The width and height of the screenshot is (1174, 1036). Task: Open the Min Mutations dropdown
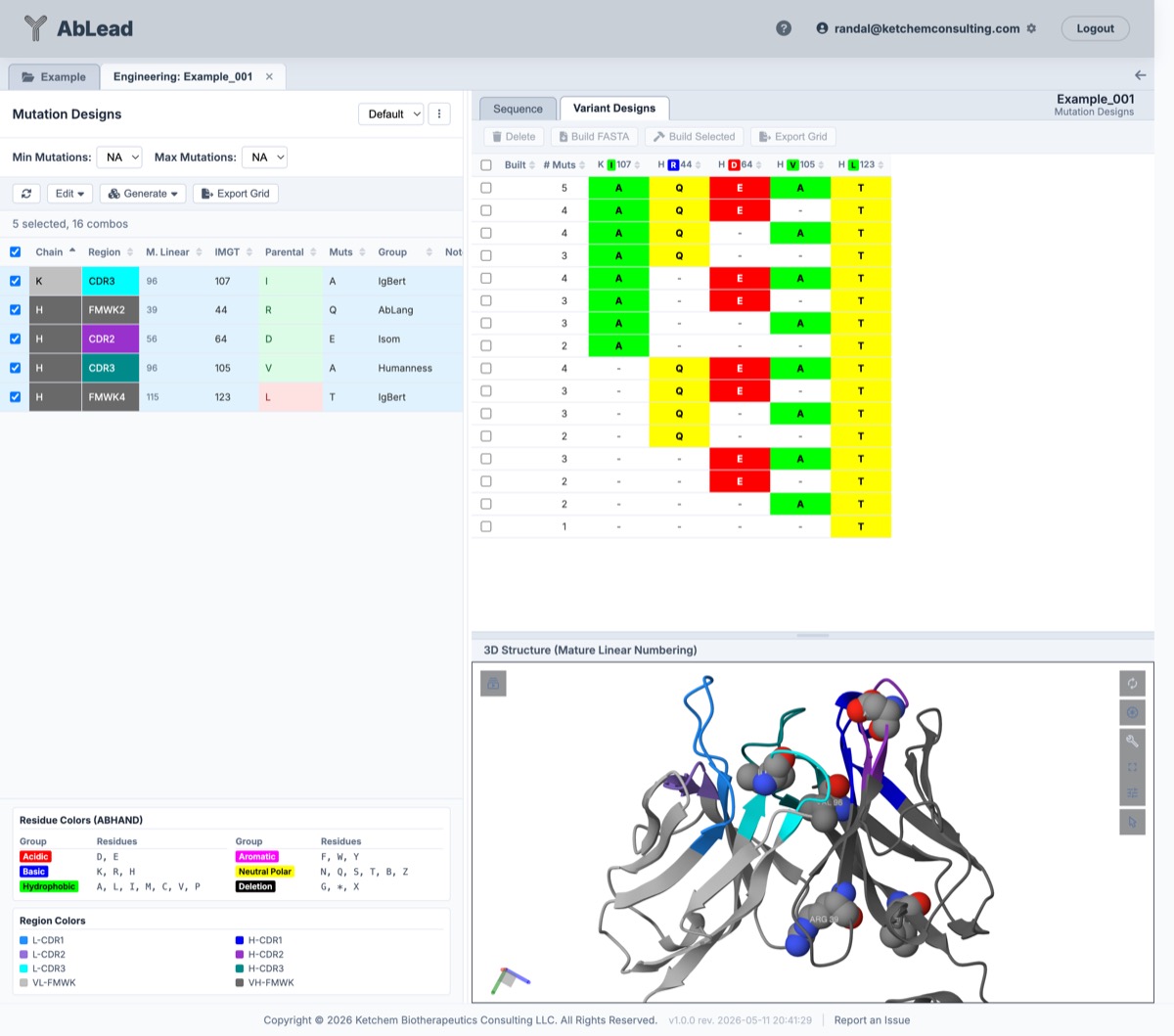(x=119, y=157)
